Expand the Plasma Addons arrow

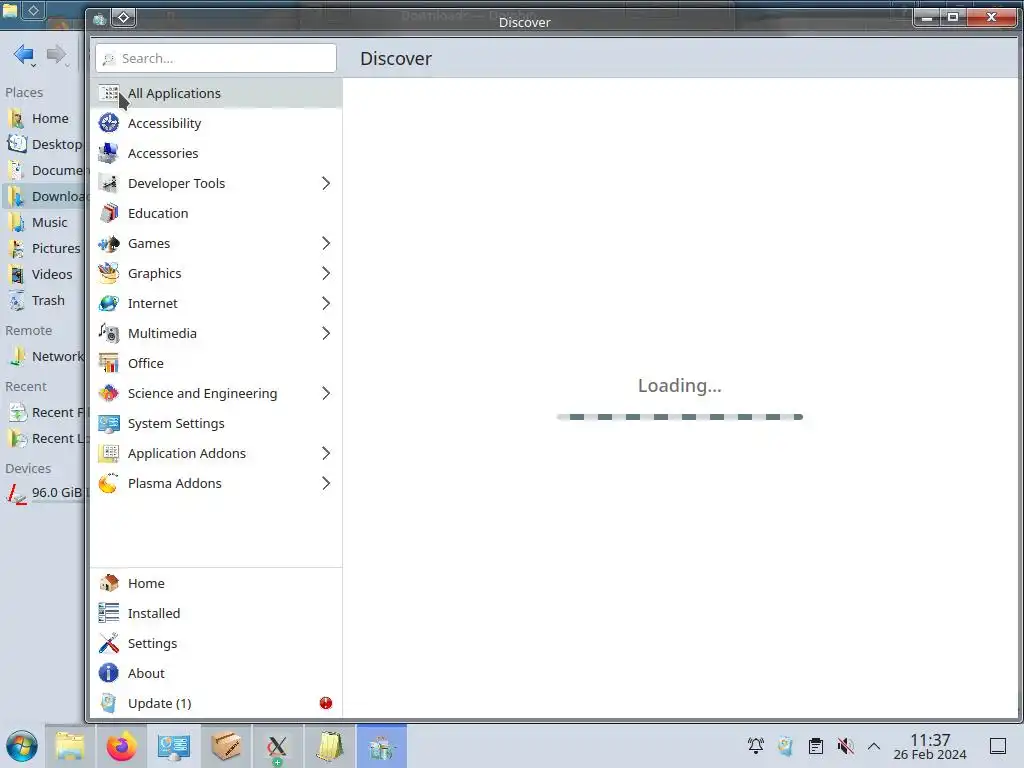326,484
